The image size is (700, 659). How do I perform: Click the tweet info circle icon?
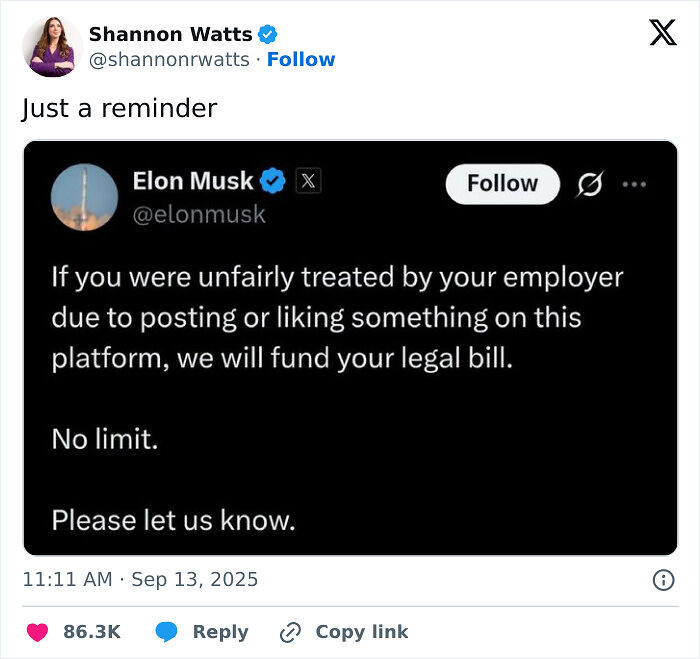pos(662,580)
